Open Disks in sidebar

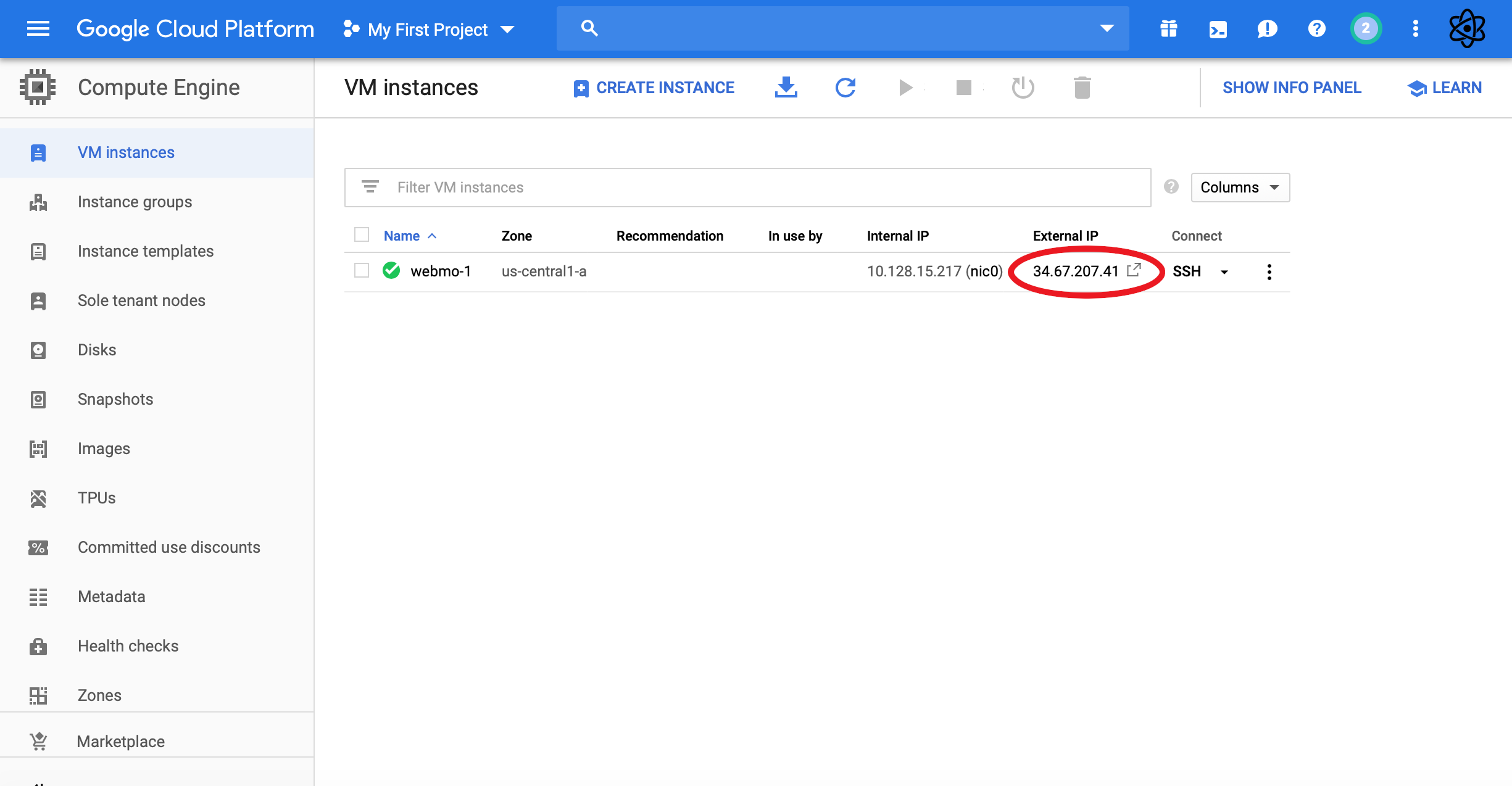(157, 350)
